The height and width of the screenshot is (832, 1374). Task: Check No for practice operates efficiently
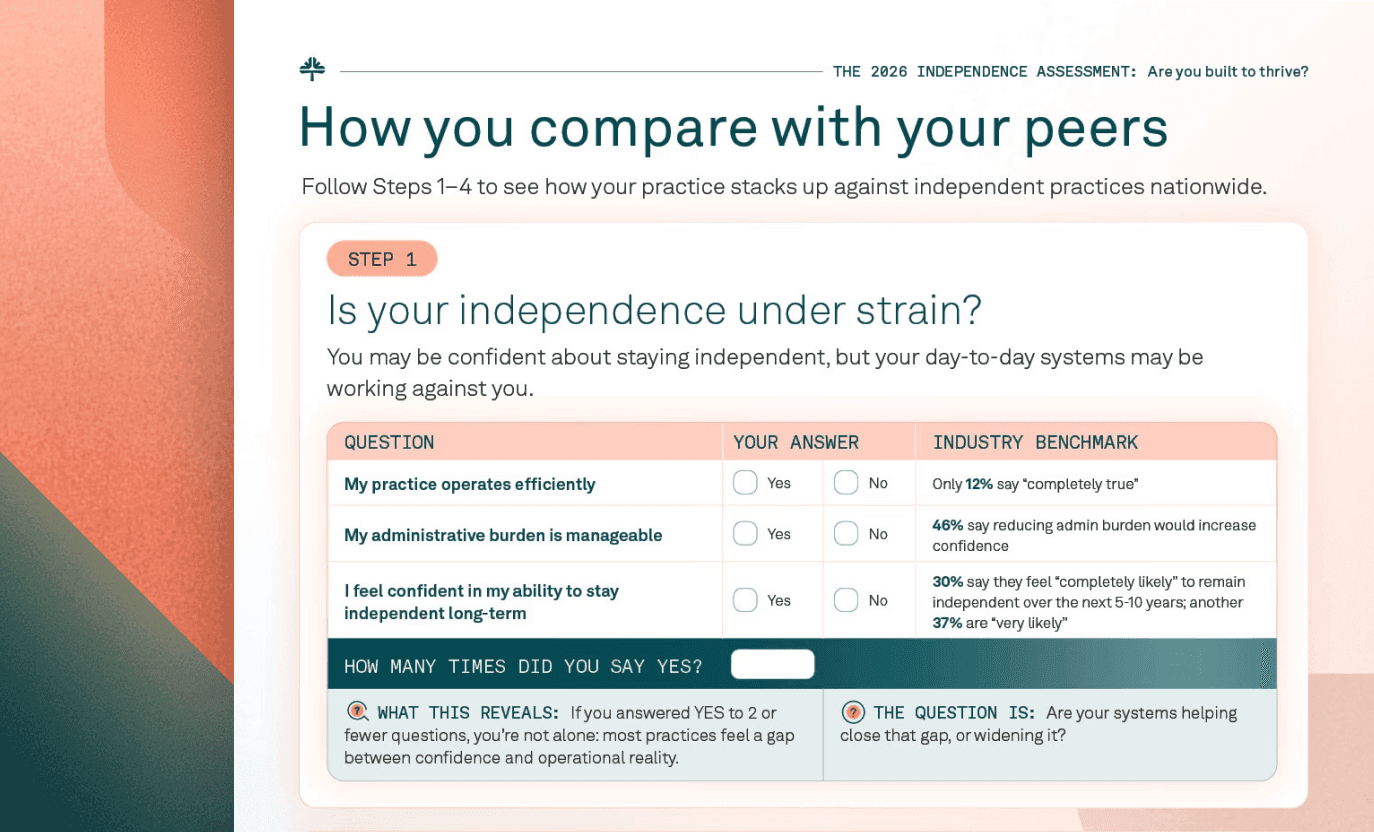pos(846,483)
